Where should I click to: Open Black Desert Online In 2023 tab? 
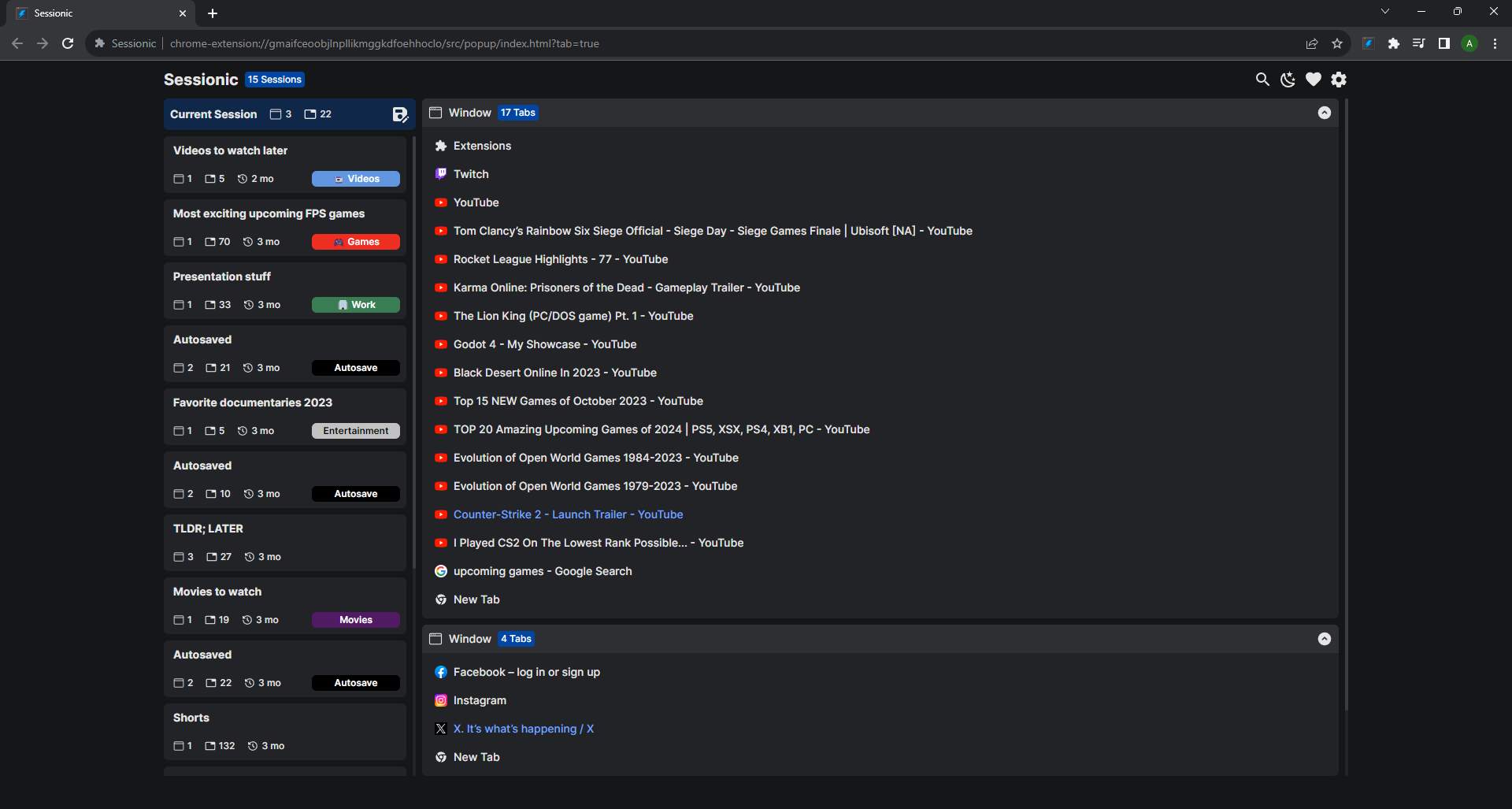(555, 373)
